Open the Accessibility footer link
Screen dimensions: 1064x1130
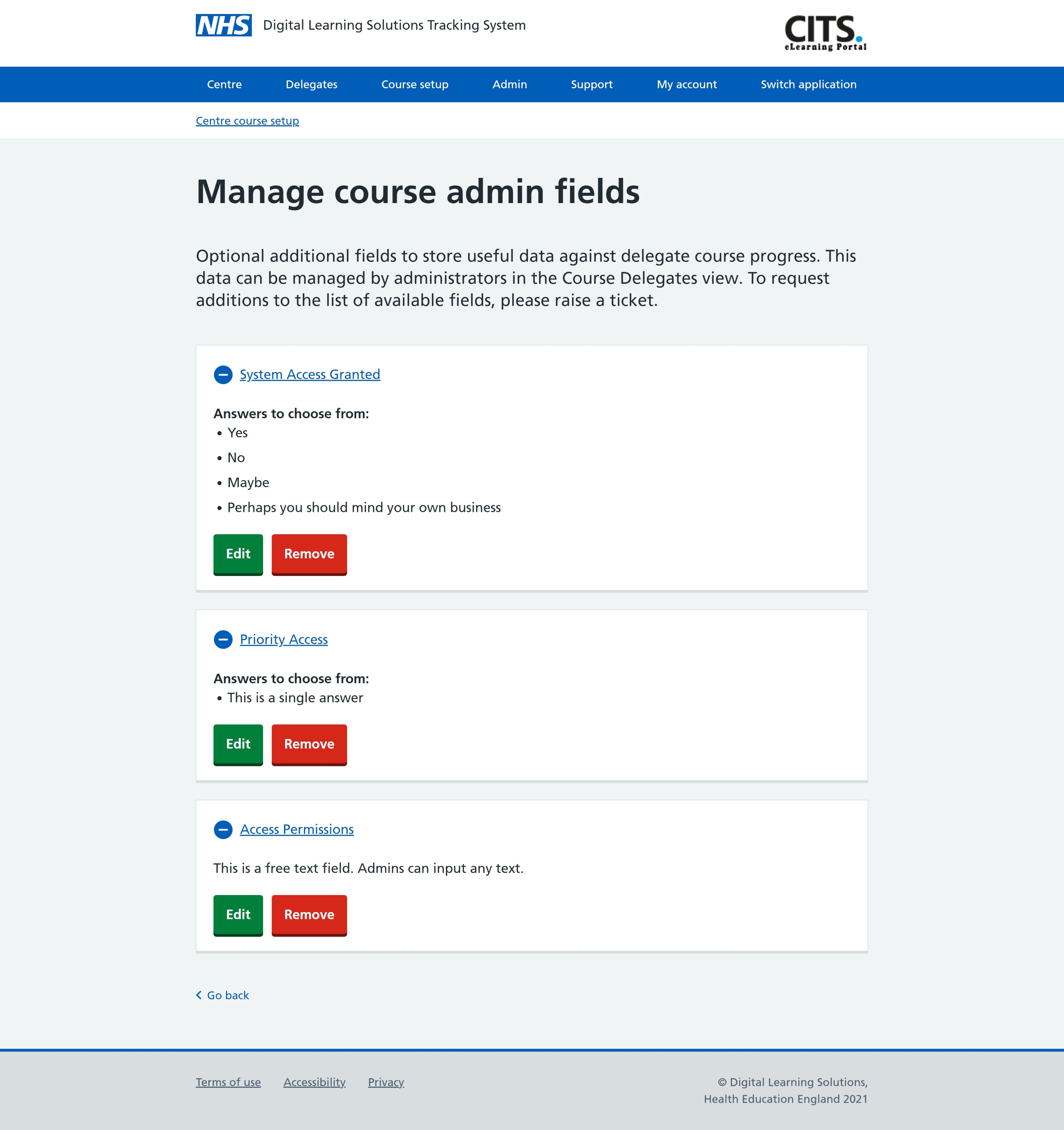pos(314,1082)
